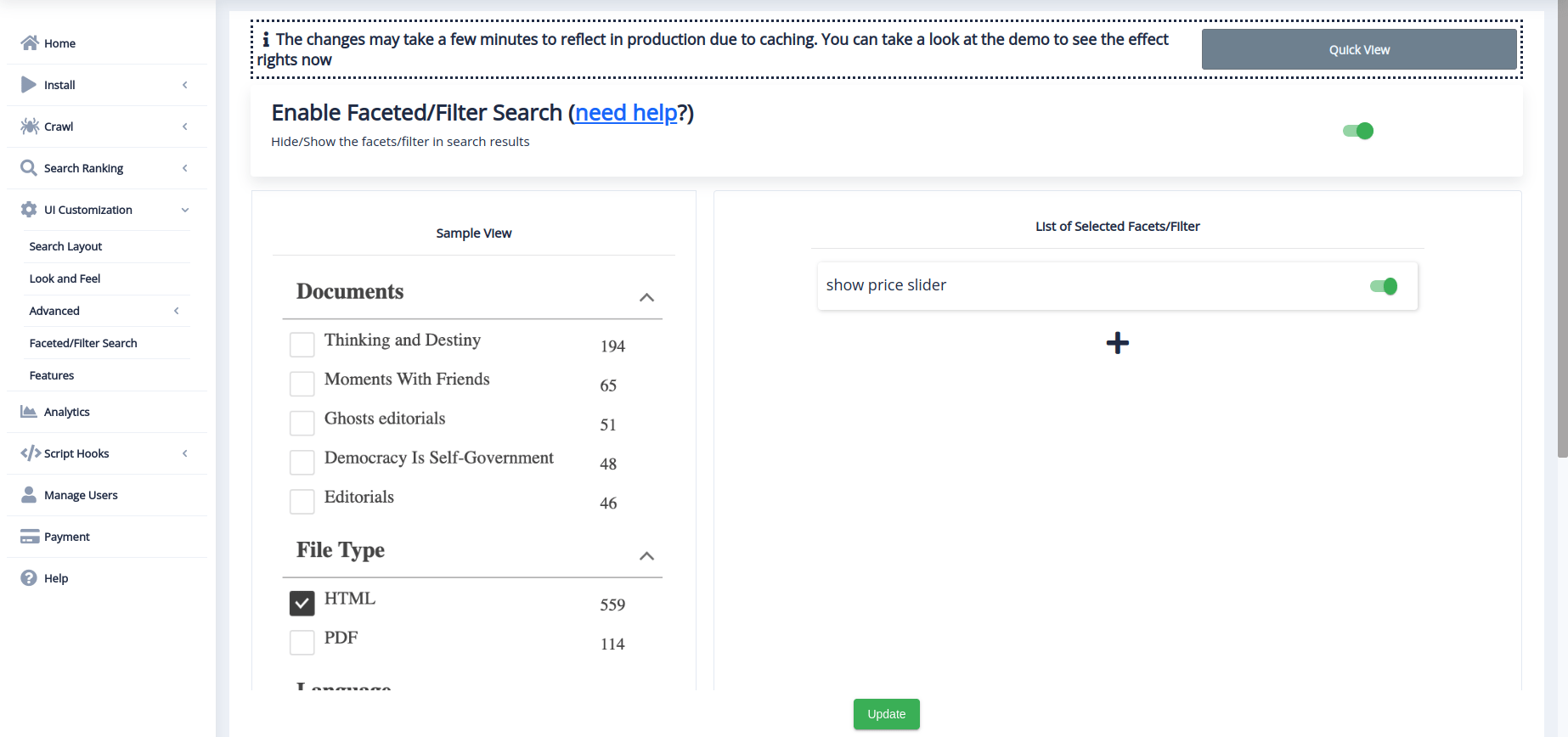Click the plus icon to add facet
Screen dimensions: 1568x737
click(1117, 343)
